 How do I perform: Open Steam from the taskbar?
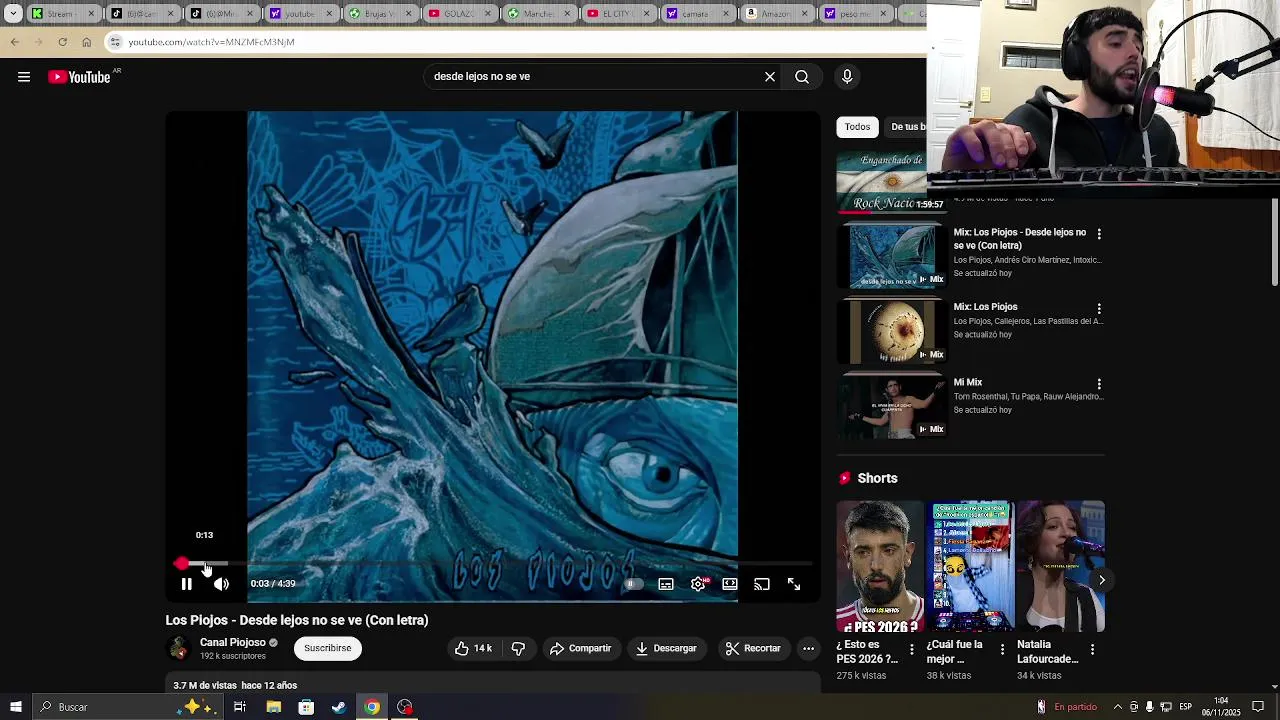point(339,707)
